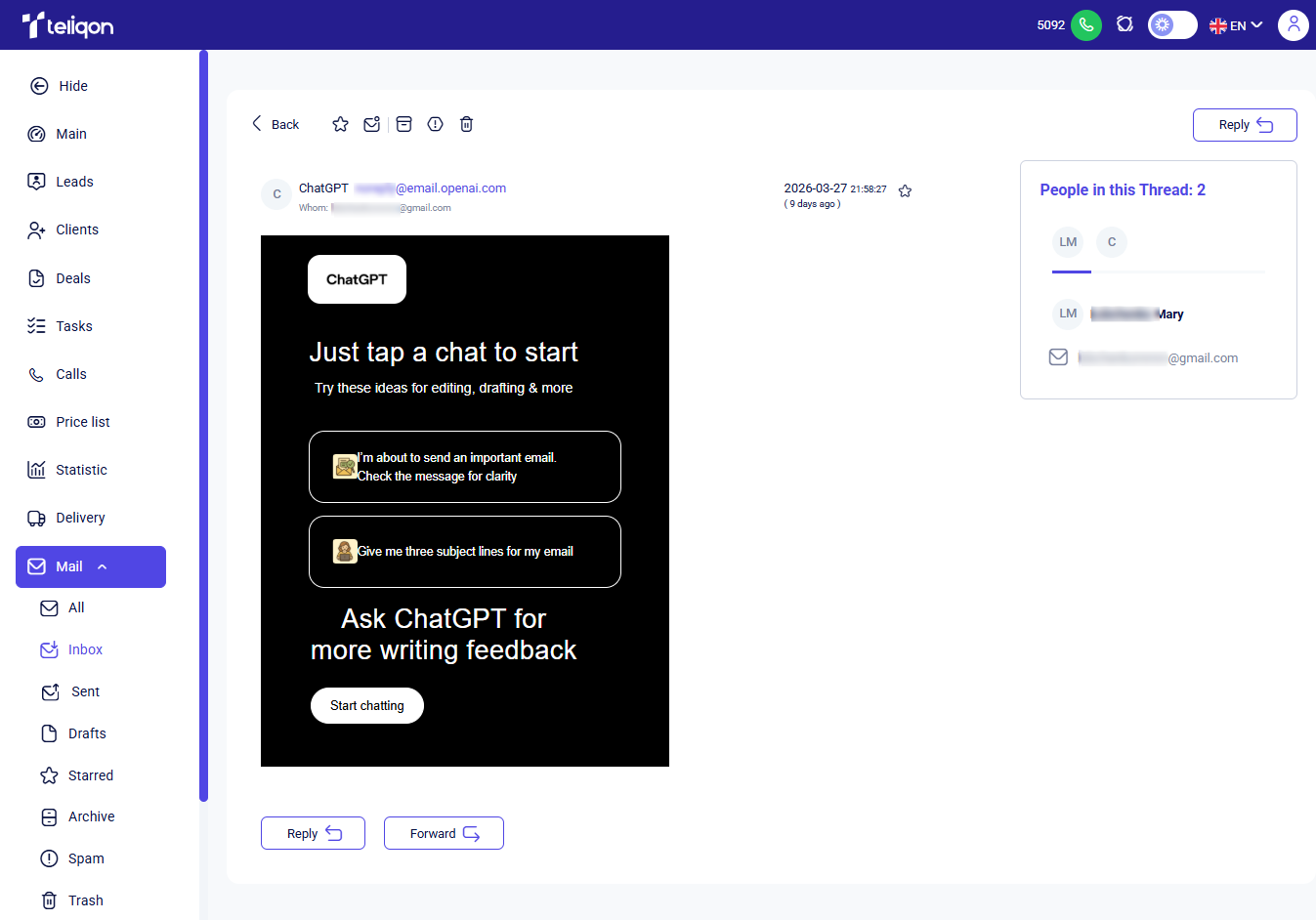This screenshot has width=1316, height=920.
Task: Open the Archive folder in sidebar
Action: [77, 816]
